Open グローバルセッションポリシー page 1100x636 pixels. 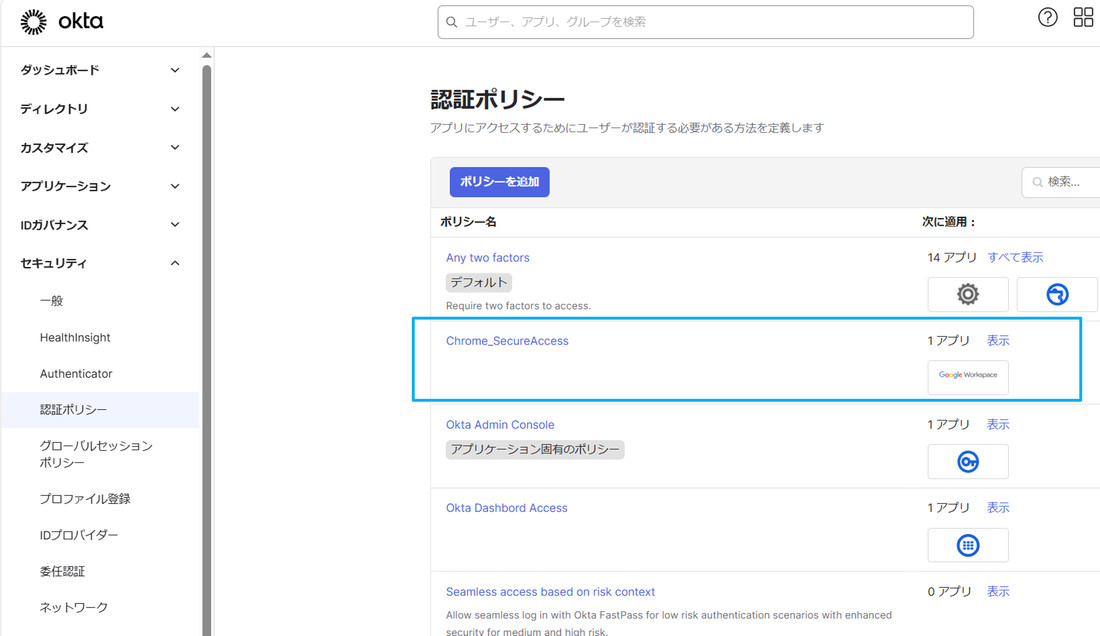[96, 454]
